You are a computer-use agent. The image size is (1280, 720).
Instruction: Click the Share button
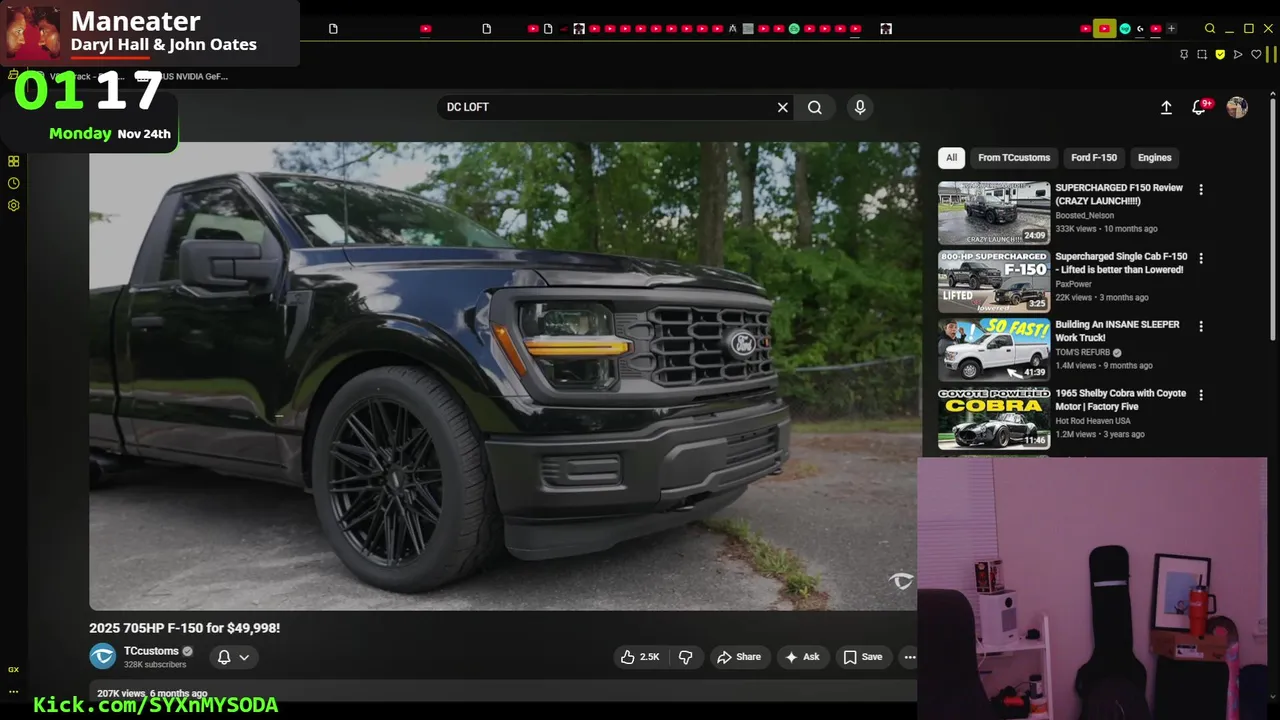point(739,657)
